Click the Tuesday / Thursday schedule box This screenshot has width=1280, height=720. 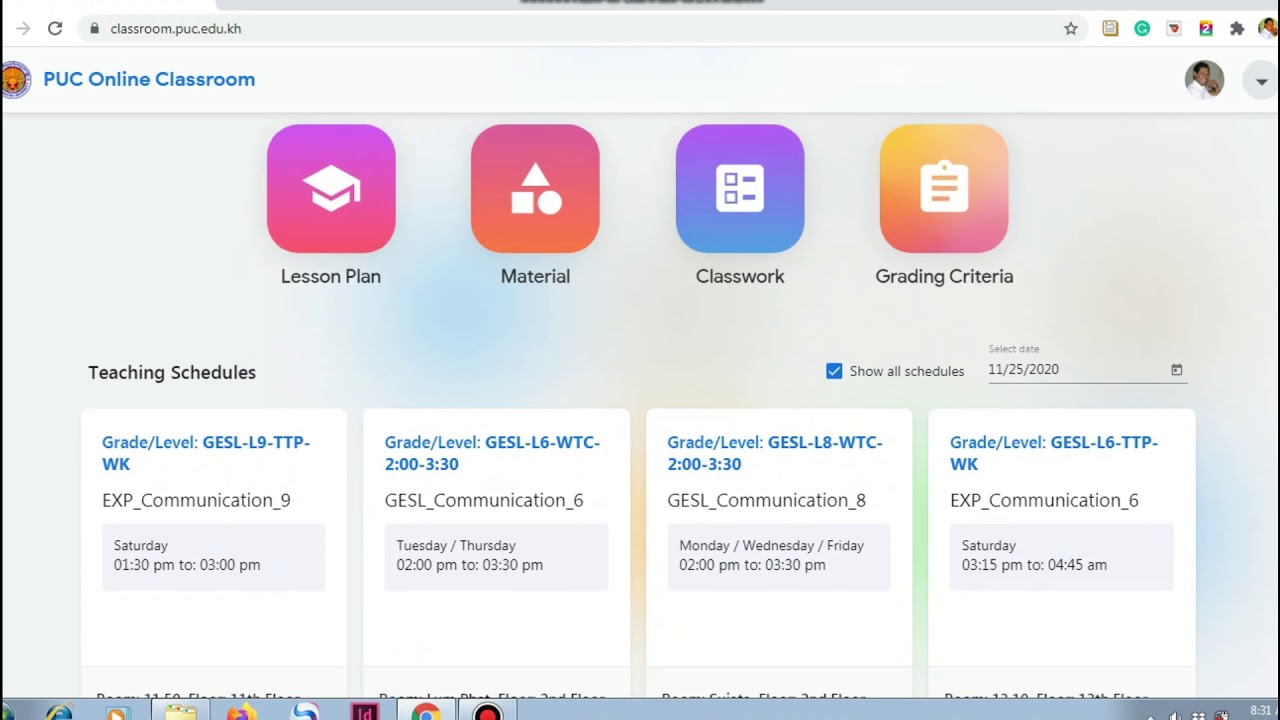[x=496, y=556]
